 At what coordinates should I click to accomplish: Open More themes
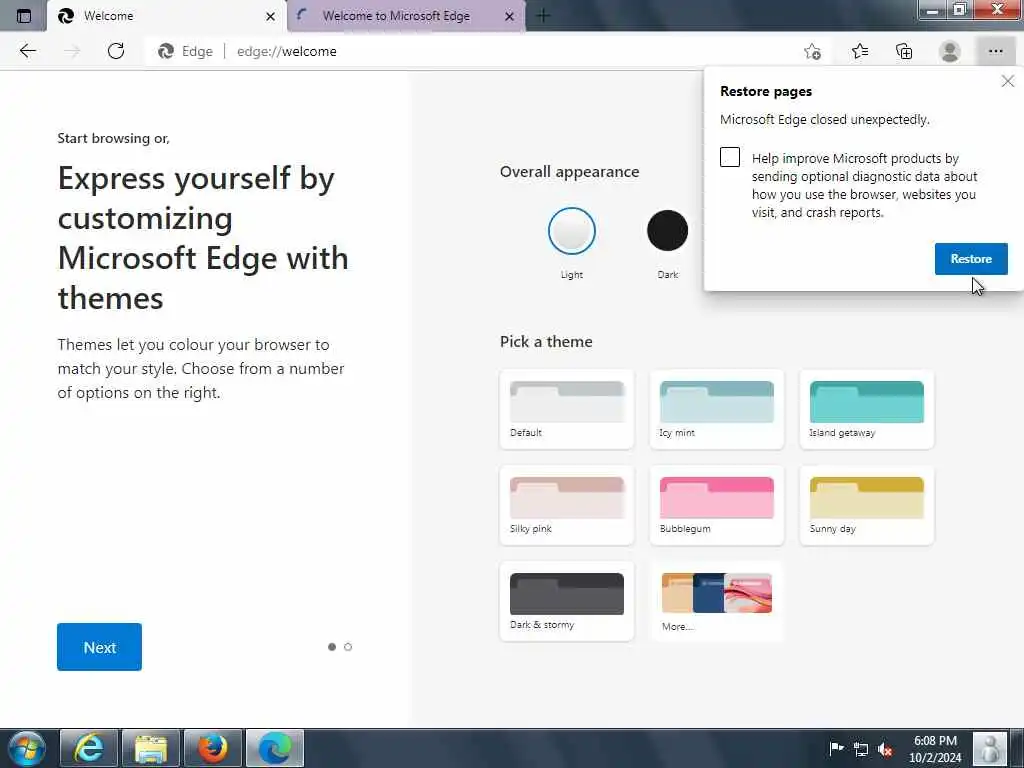pyautogui.click(x=716, y=601)
